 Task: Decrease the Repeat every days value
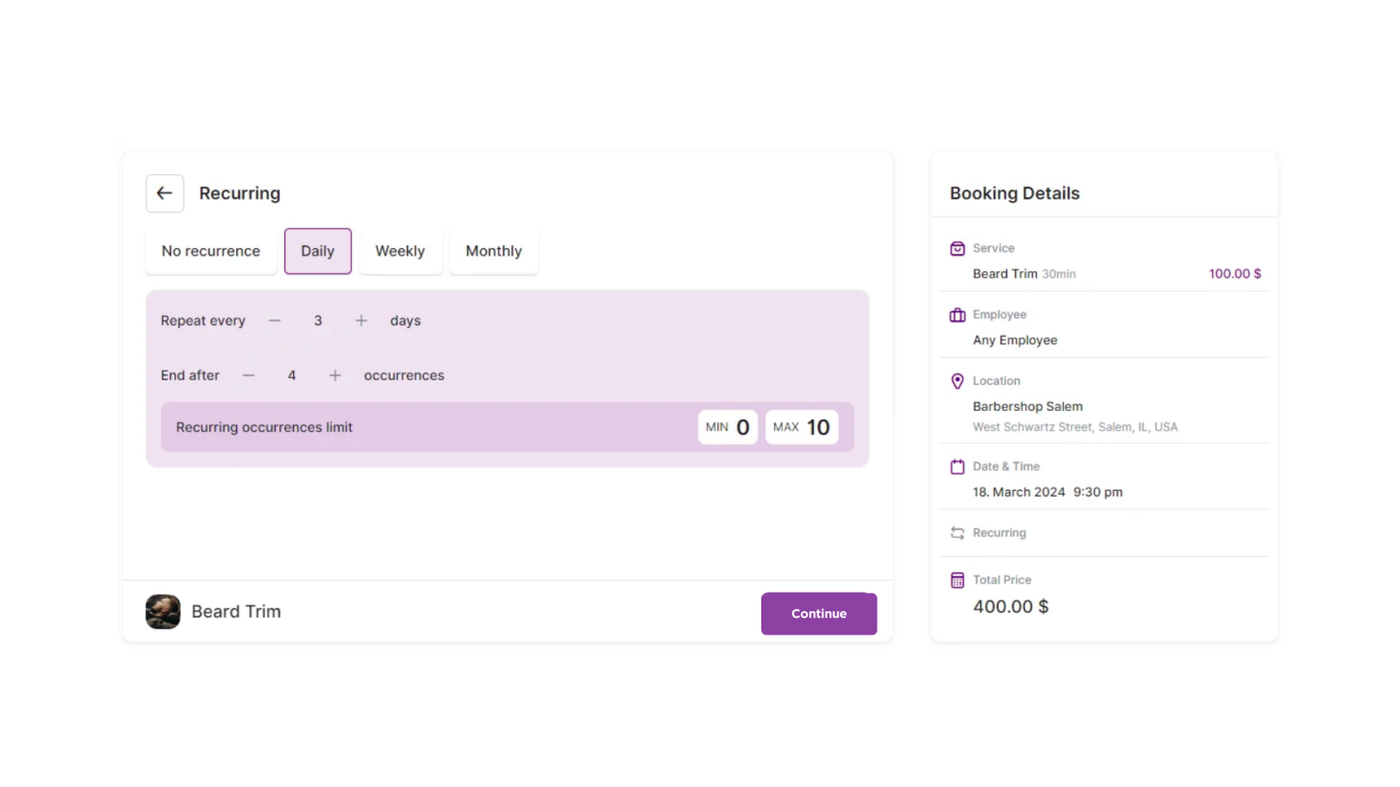click(x=275, y=321)
